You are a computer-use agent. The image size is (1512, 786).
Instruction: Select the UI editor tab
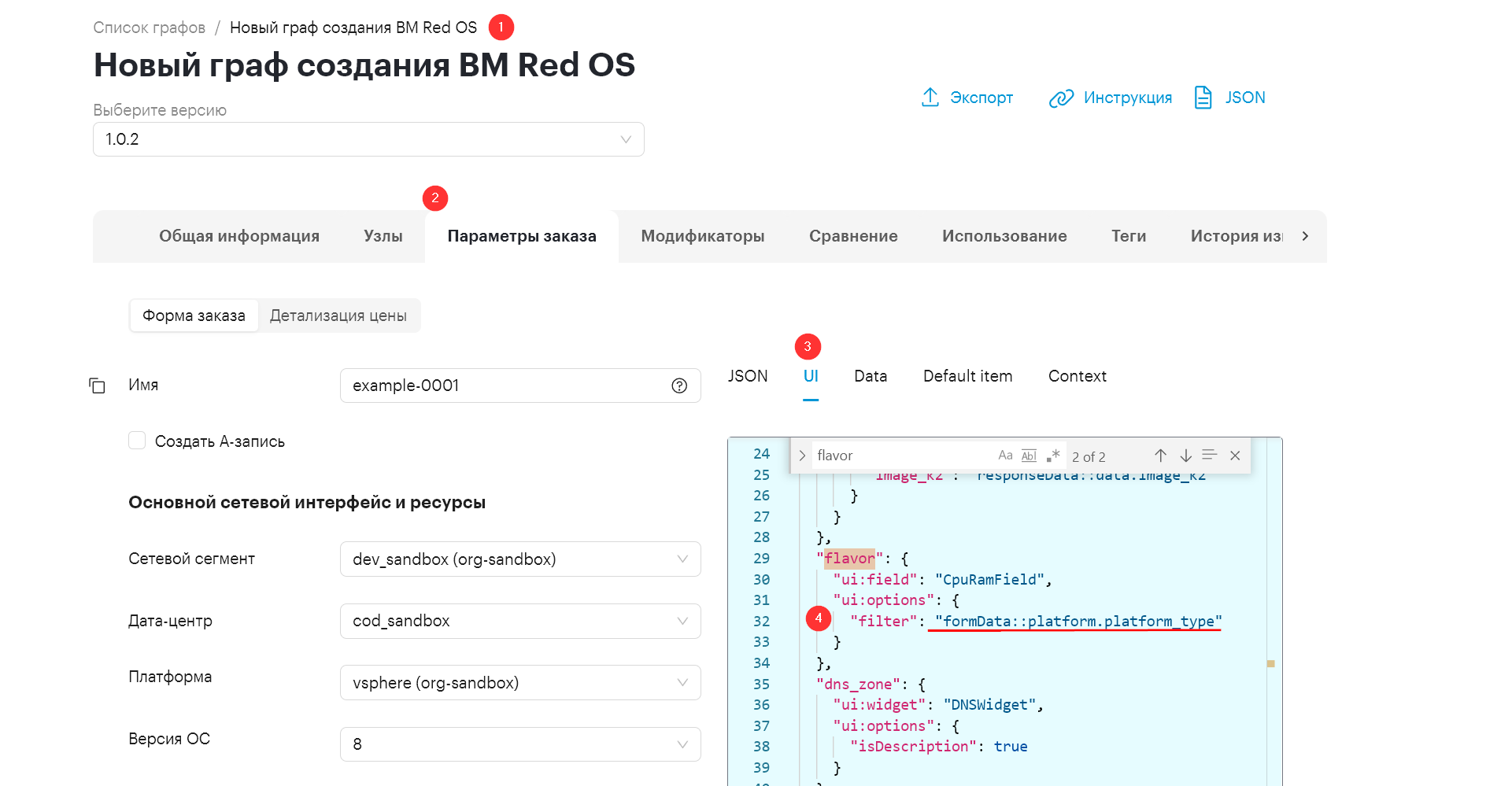click(x=811, y=376)
